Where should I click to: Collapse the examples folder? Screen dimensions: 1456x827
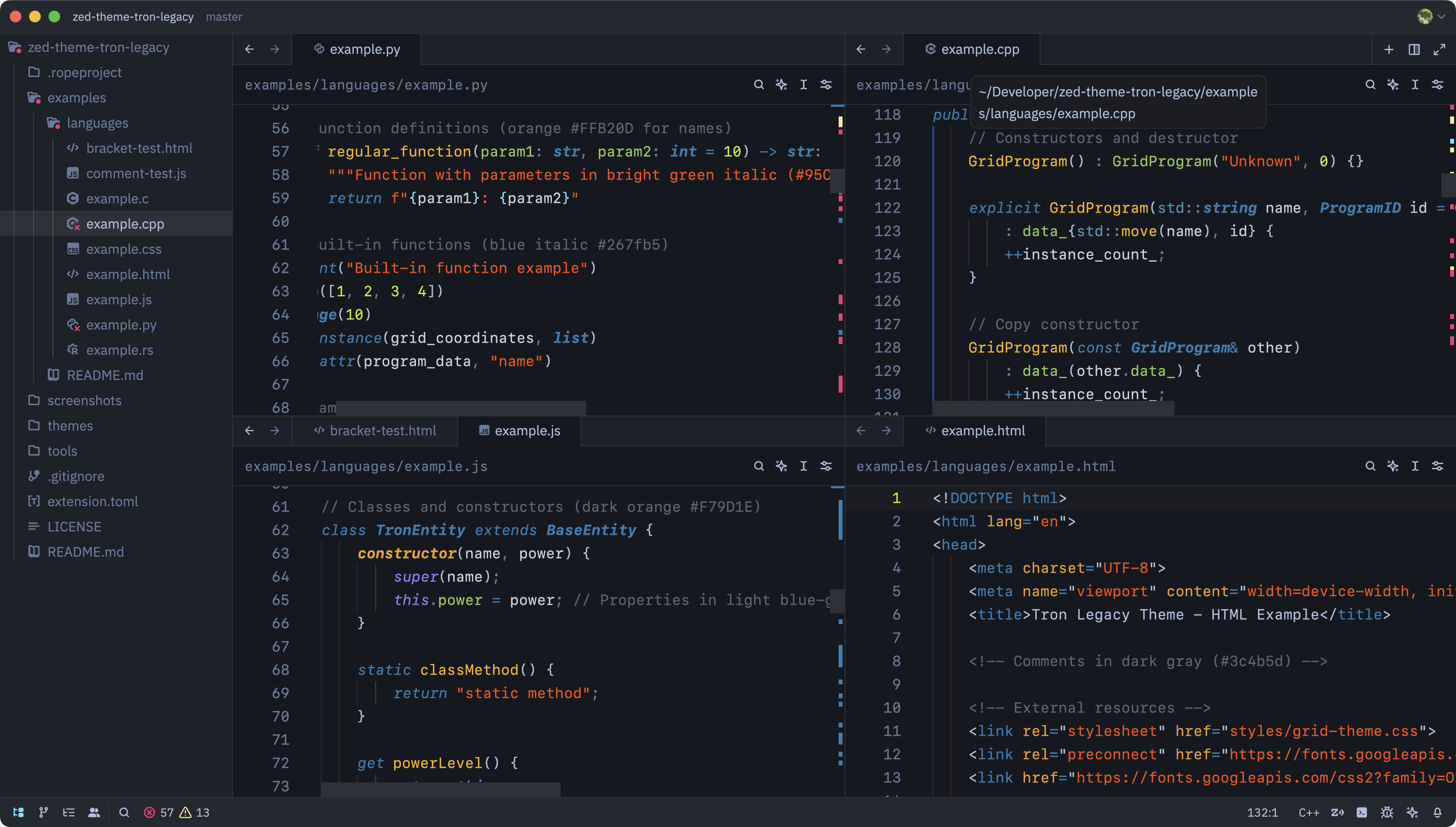(116, 98)
